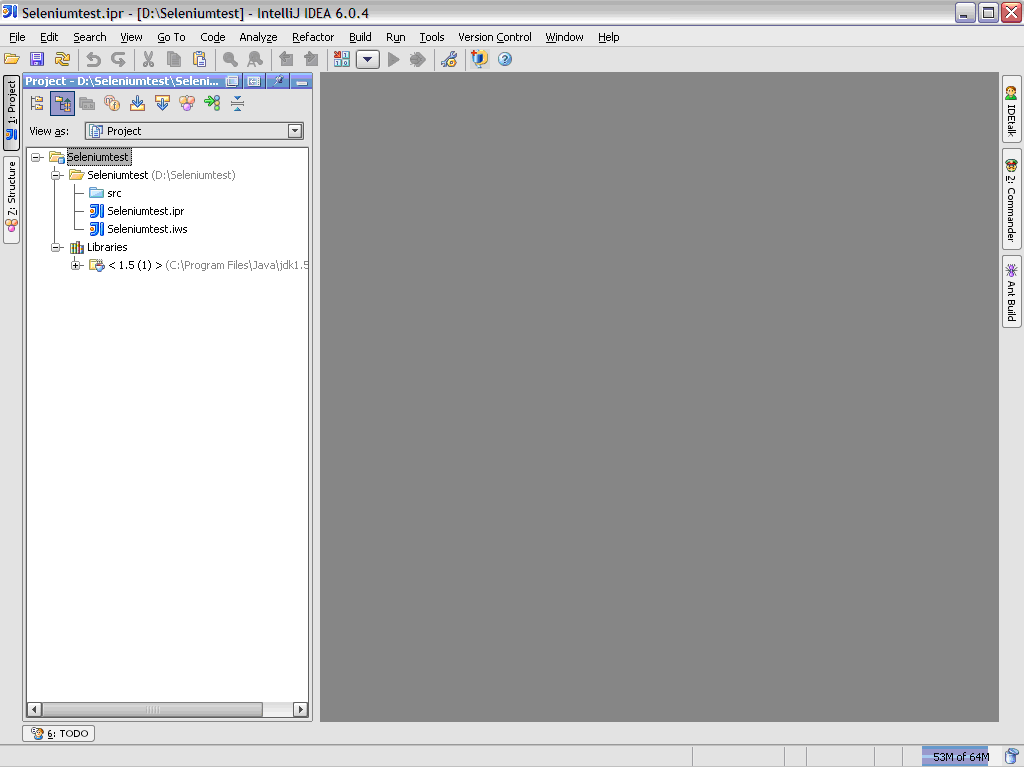Click the Redo arrow icon

point(118,59)
